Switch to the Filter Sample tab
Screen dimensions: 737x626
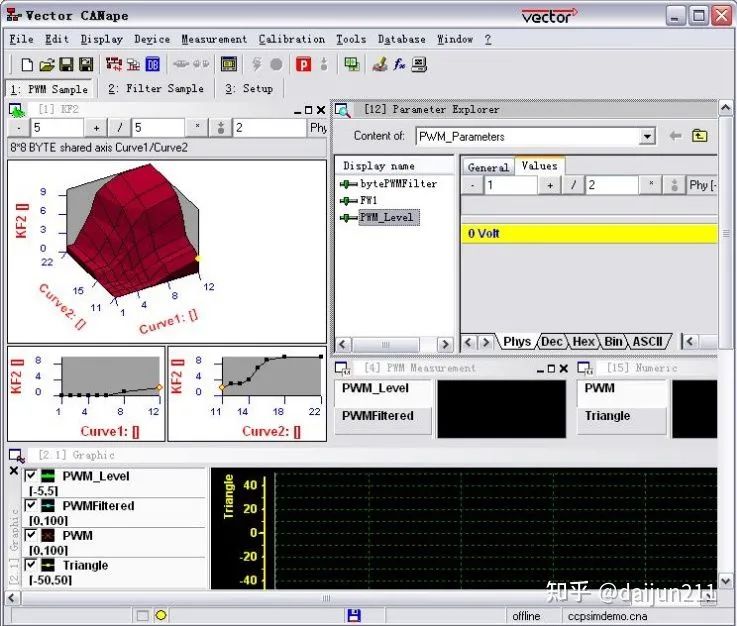(x=155, y=88)
